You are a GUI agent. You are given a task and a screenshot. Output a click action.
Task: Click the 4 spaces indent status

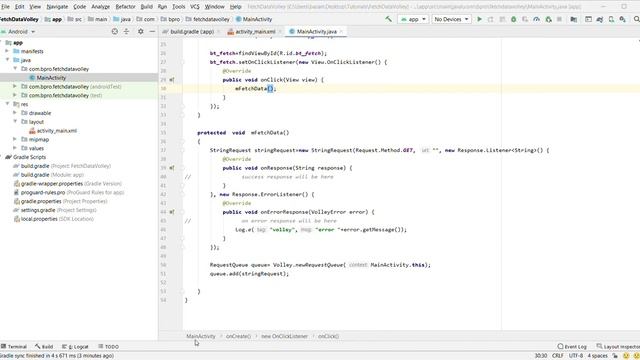point(598,356)
